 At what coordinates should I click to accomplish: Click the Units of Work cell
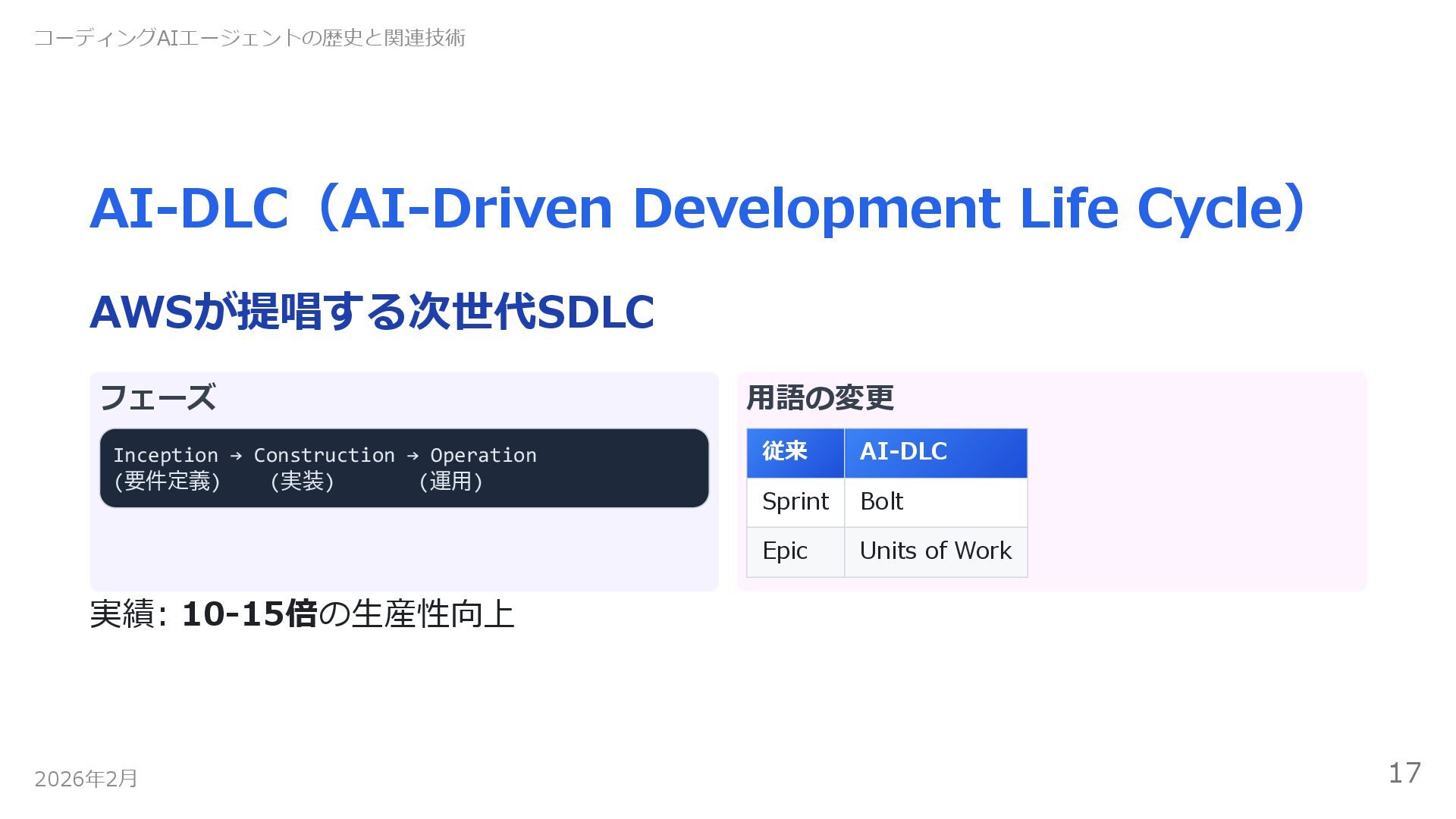click(935, 551)
